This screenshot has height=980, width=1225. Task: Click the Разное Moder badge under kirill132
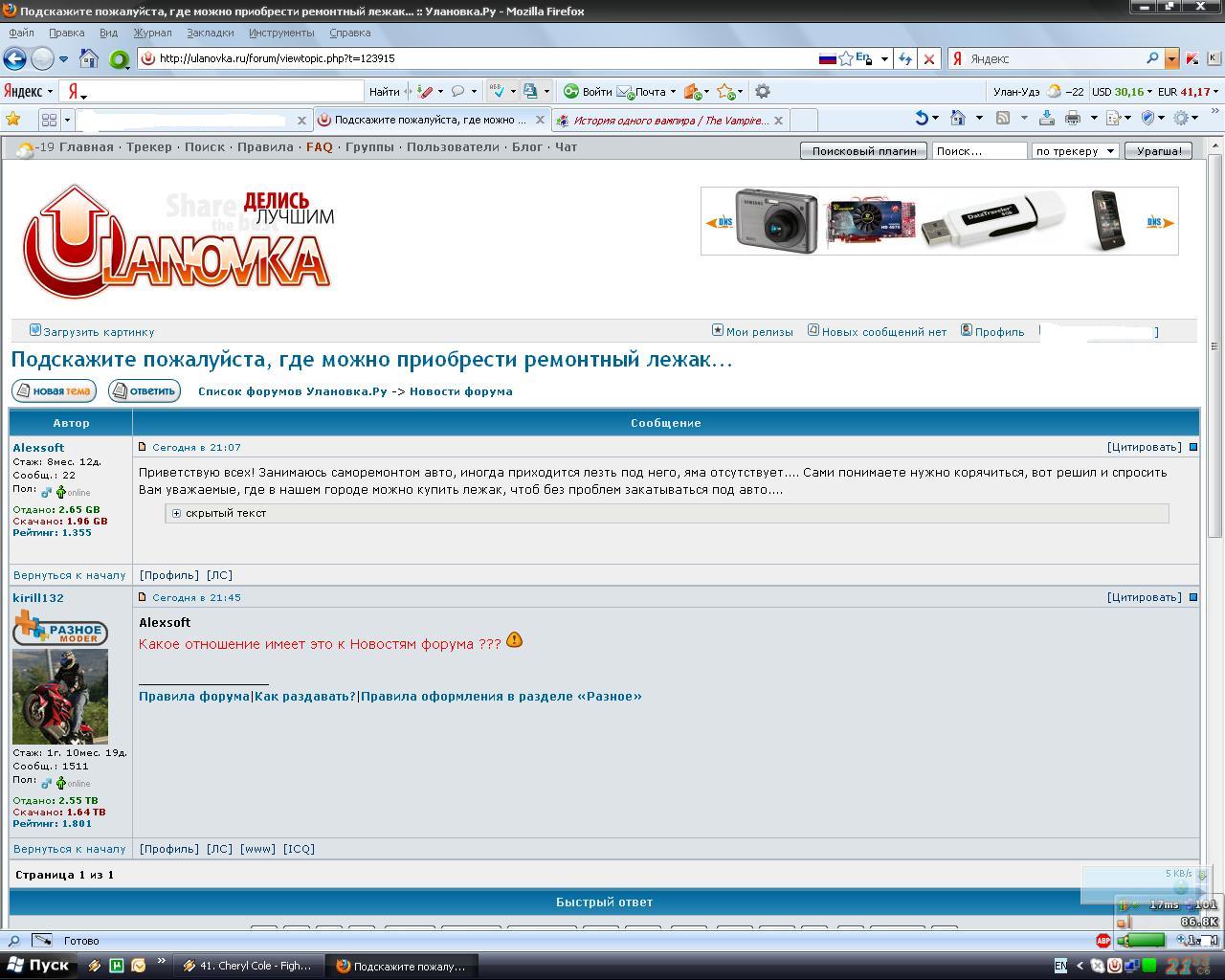(x=60, y=630)
